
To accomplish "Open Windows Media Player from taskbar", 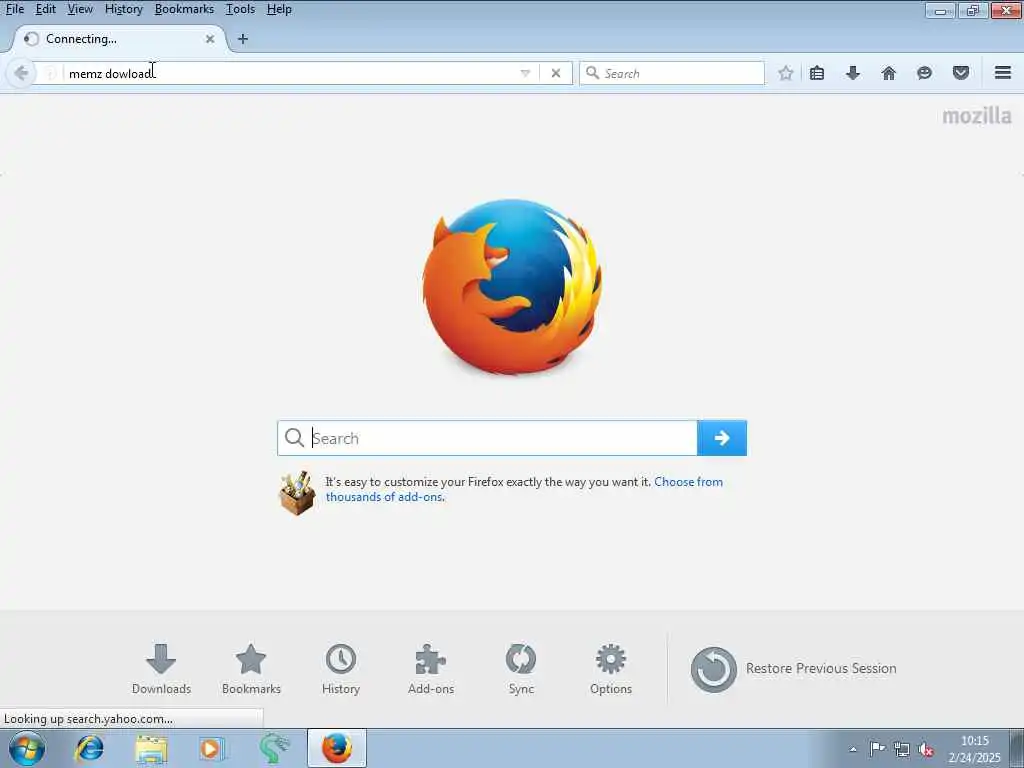I will pyautogui.click(x=212, y=748).
